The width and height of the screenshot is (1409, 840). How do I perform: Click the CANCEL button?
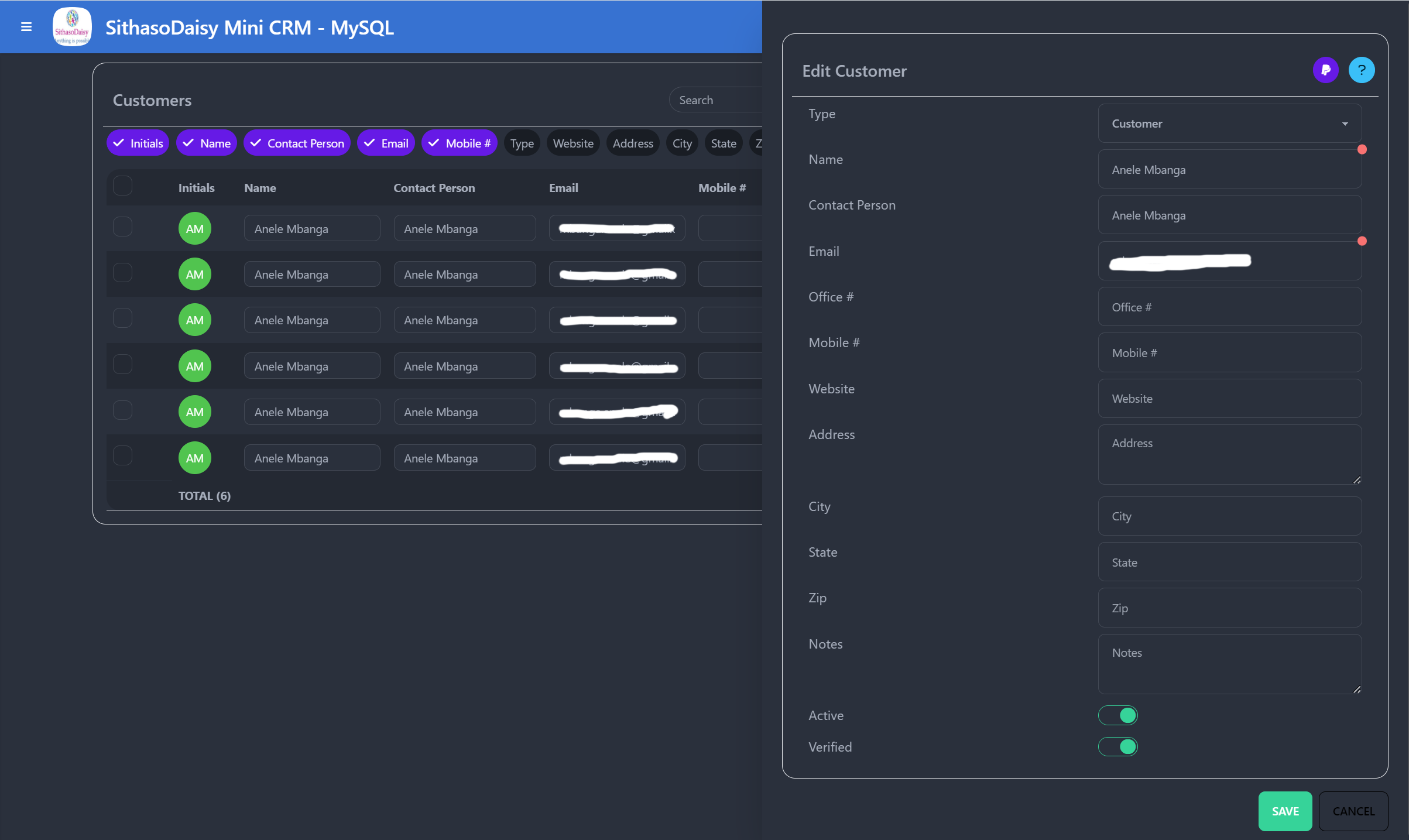click(x=1353, y=811)
